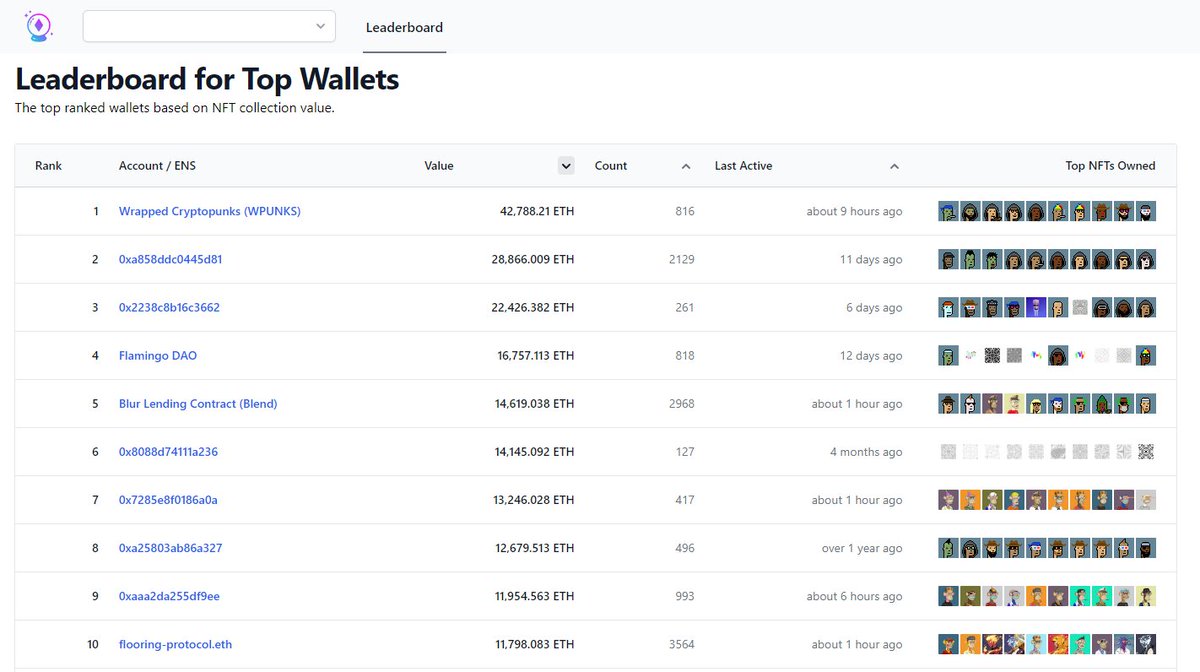Click last NFT thumbnail in 0x2238c8b16c3662 row

1146,308
